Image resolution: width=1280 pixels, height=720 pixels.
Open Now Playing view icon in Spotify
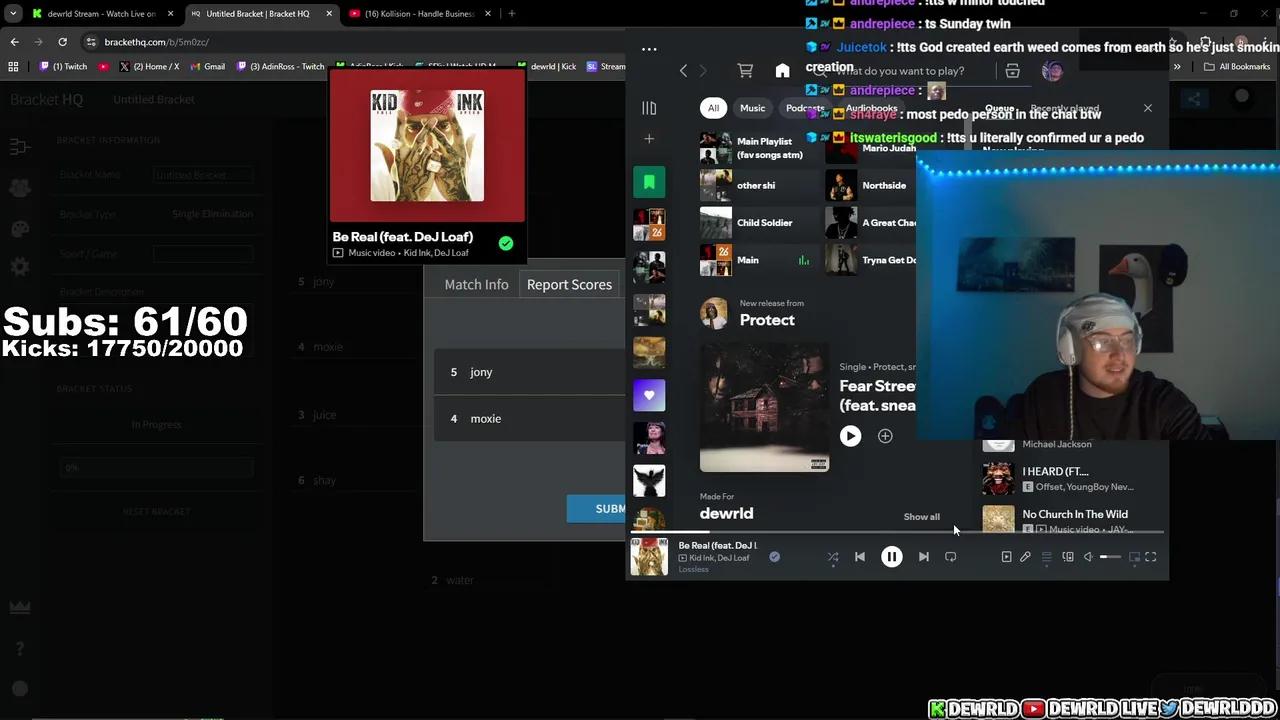coord(1006,557)
